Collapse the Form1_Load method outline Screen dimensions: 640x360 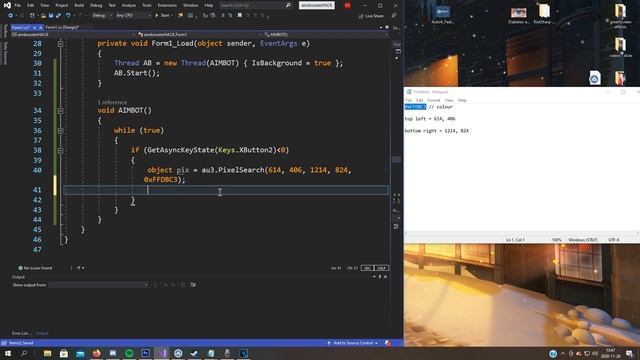pyautogui.click(x=60, y=44)
